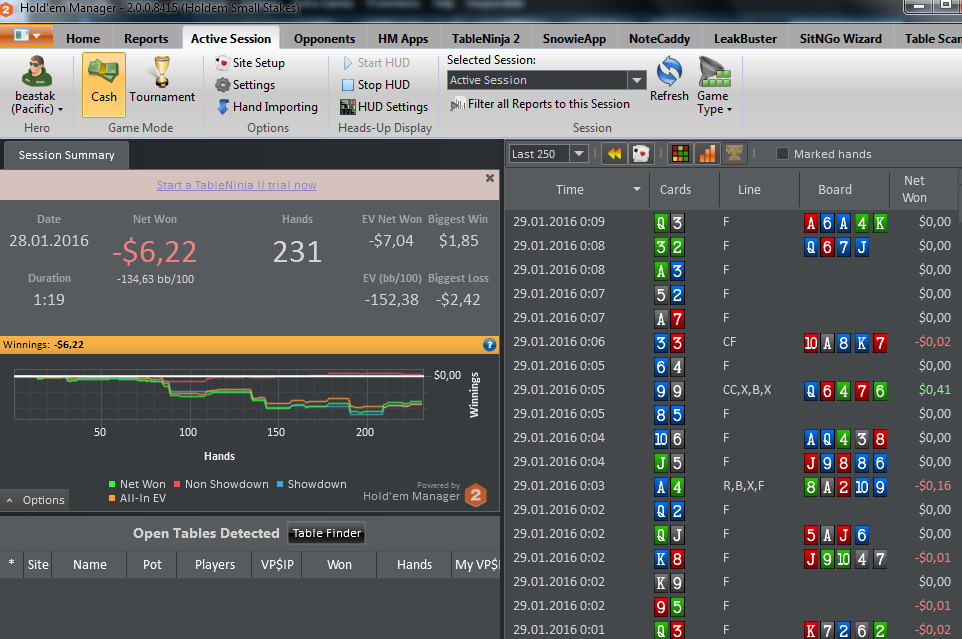Sort hands by the Board column header
The width and height of the screenshot is (962, 639).
(x=834, y=189)
